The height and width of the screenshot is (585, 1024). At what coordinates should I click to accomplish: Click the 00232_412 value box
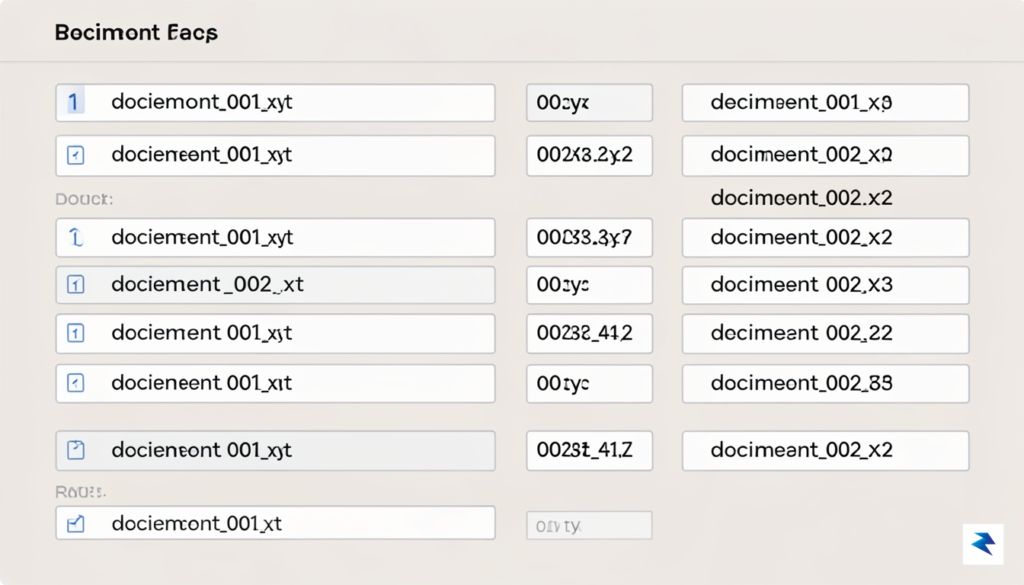[589, 334]
